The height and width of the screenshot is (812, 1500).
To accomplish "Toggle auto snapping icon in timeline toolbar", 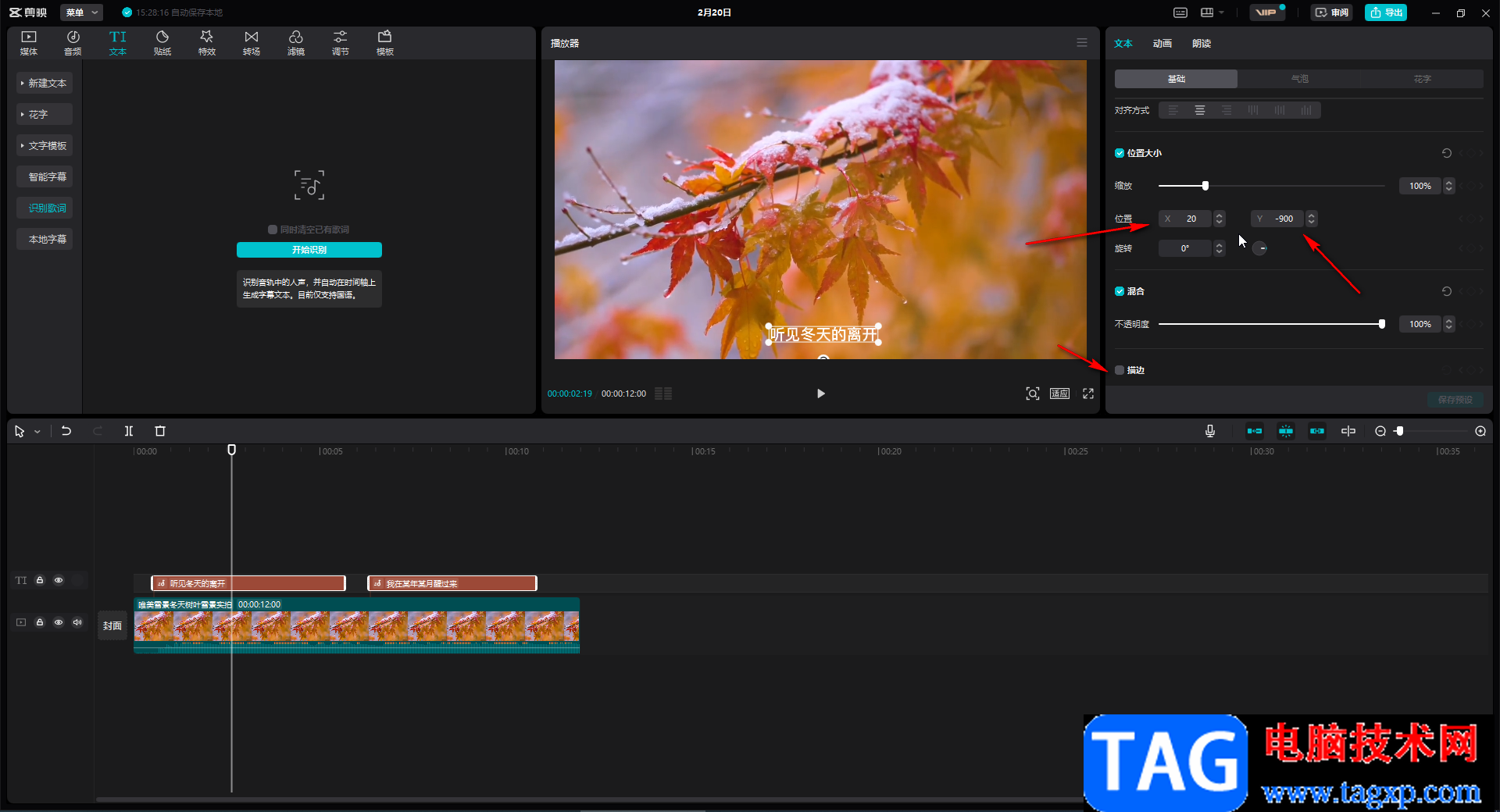I will tap(1286, 431).
